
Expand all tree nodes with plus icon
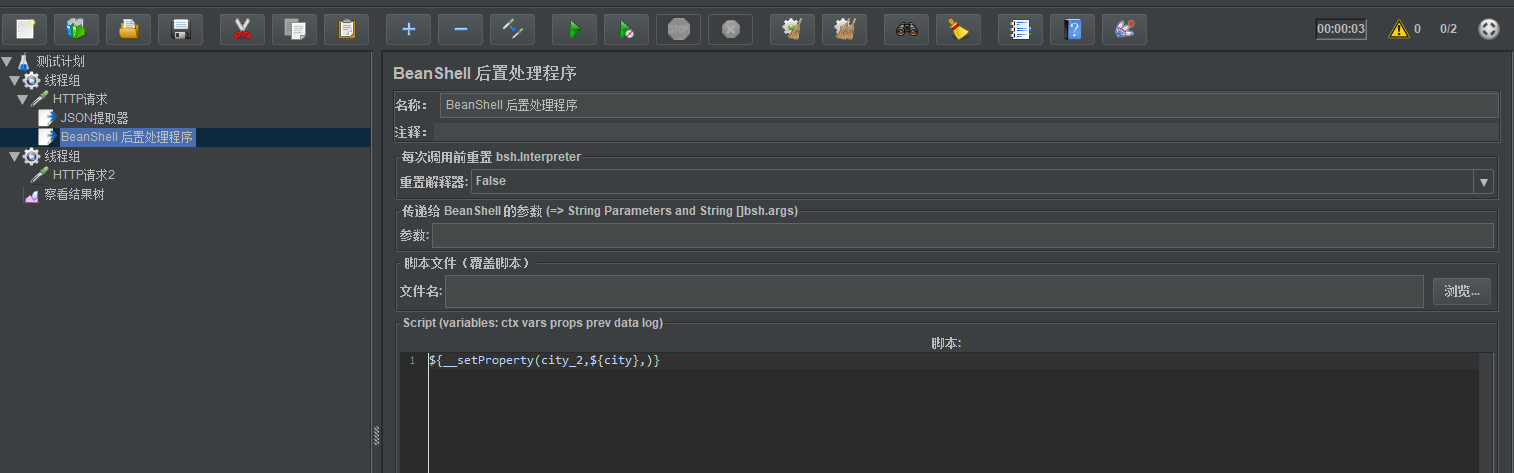pyautogui.click(x=408, y=29)
